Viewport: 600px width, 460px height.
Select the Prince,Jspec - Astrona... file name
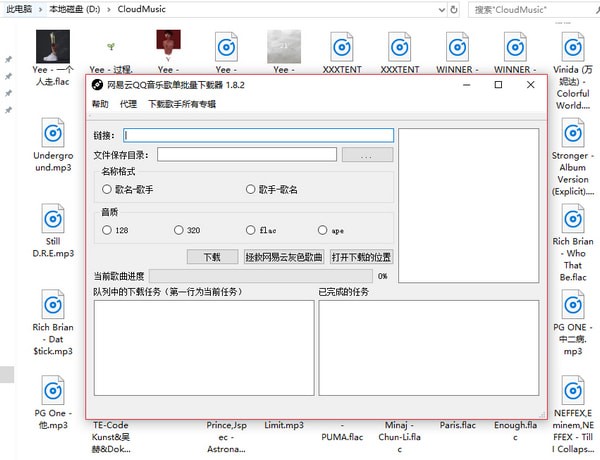click(227, 437)
